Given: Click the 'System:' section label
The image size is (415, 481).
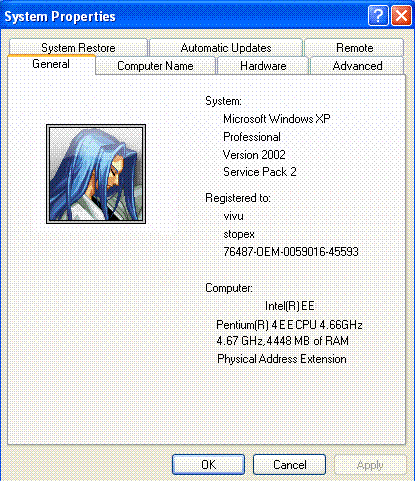Looking at the screenshot, I should [x=223, y=101].
